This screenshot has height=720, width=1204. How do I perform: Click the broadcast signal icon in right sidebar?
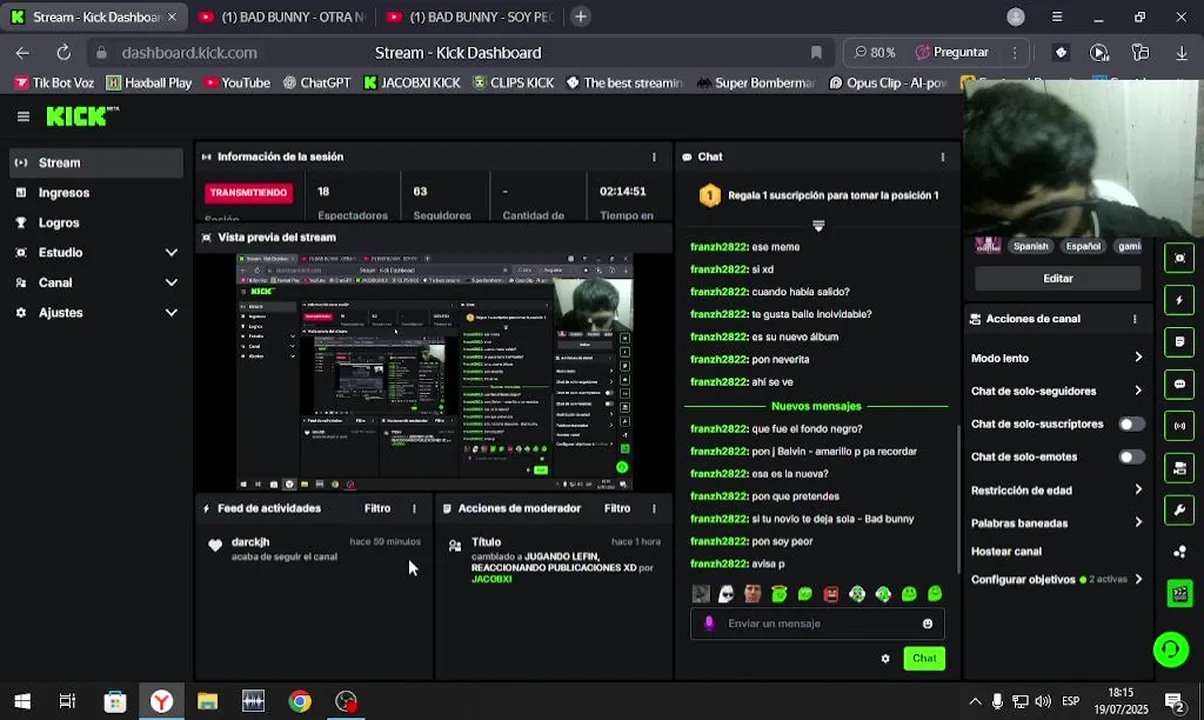(x=1180, y=426)
